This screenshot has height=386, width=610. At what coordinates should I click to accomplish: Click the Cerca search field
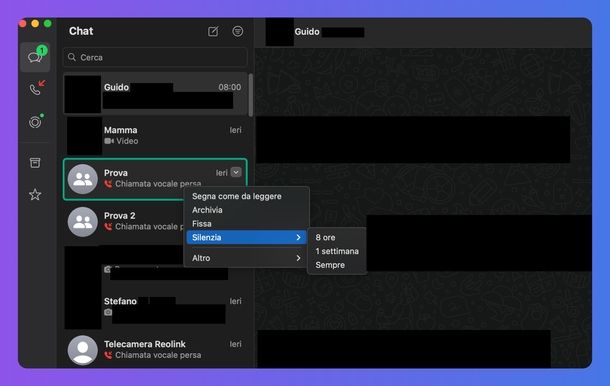point(155,57)
